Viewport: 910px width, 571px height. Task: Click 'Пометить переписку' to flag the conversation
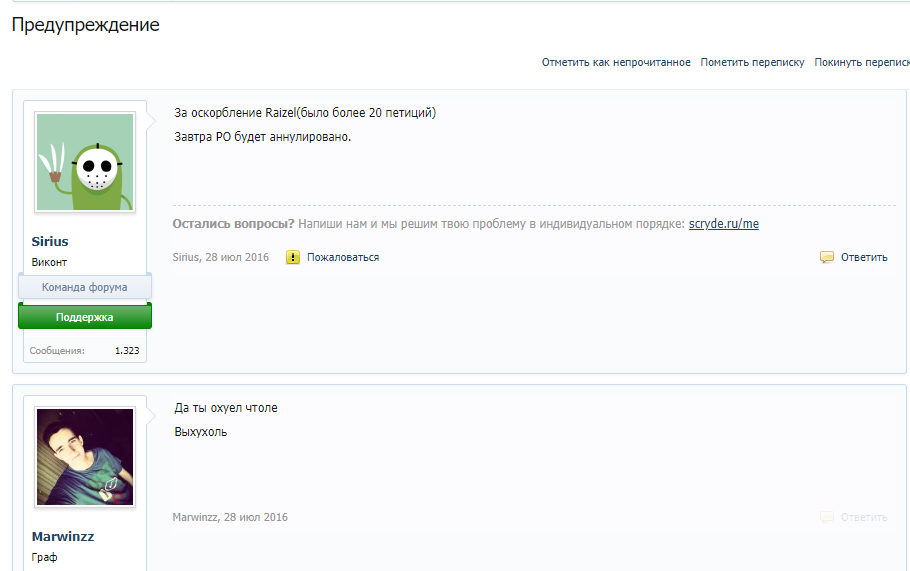pyautogui.click(x=752, y=62)
